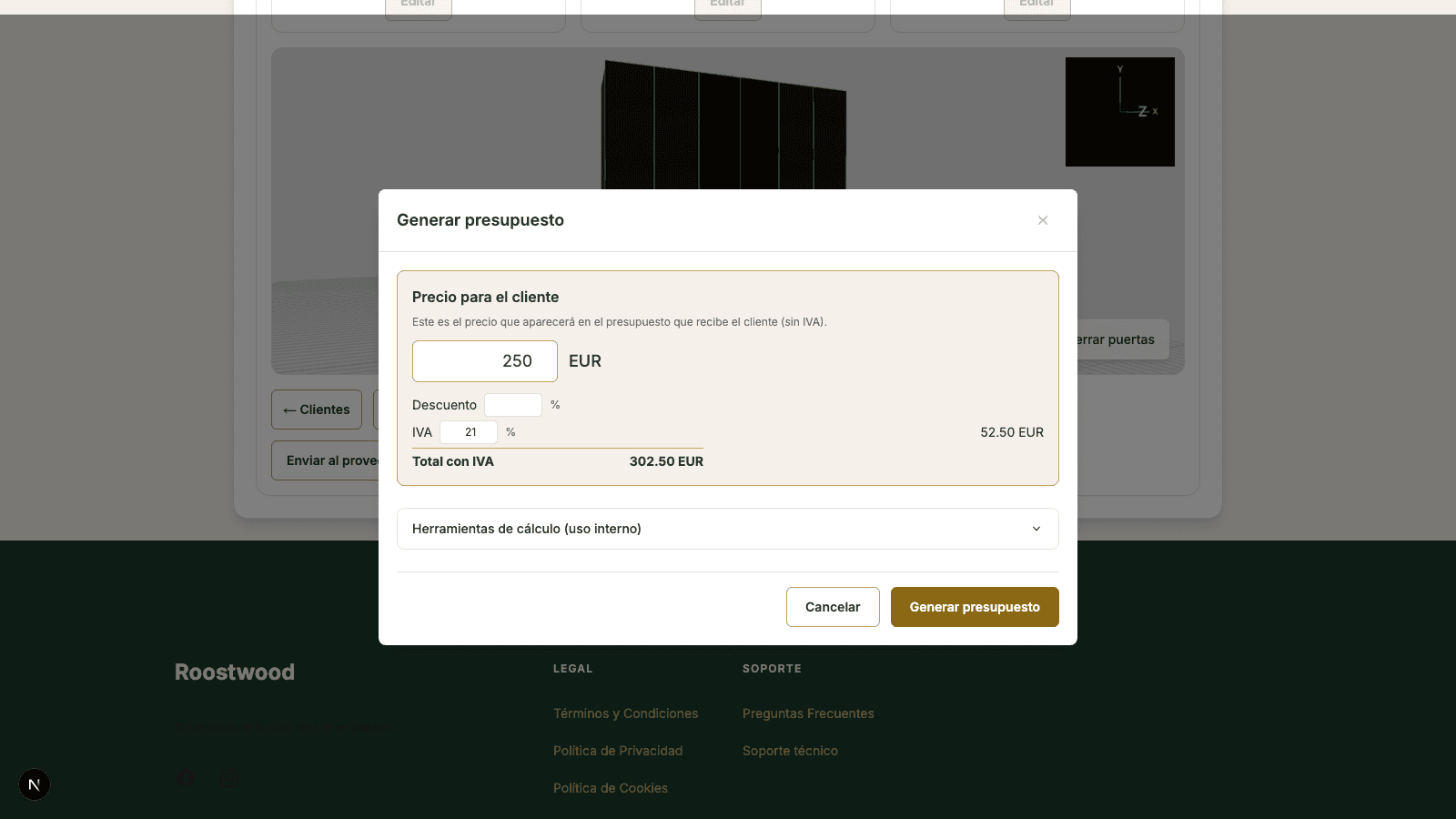Open Política de Cookies link

(x=611, y=788)
